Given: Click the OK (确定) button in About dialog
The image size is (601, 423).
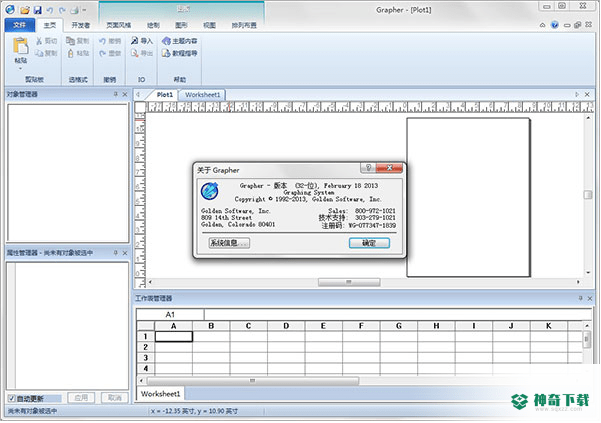Looking at the screenshot, I should pyautogui.click(x=369, y=243).
